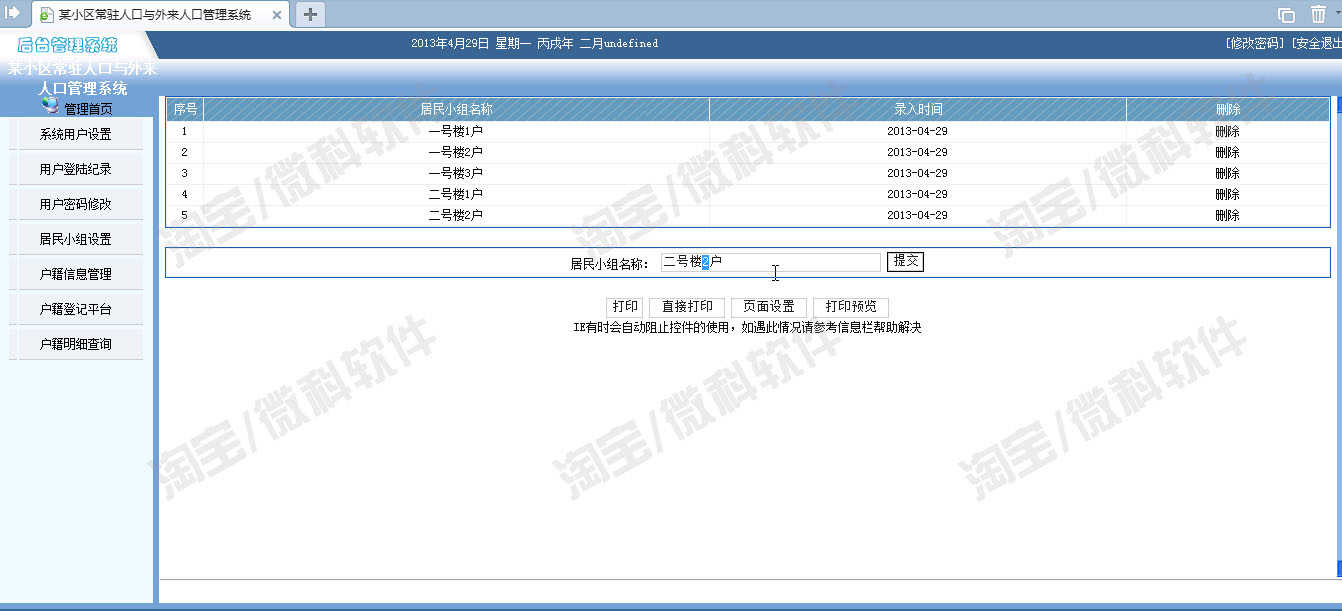Click the header date 2013年4月29日 星期一
Screen dimensions: 1342x611
471,43
